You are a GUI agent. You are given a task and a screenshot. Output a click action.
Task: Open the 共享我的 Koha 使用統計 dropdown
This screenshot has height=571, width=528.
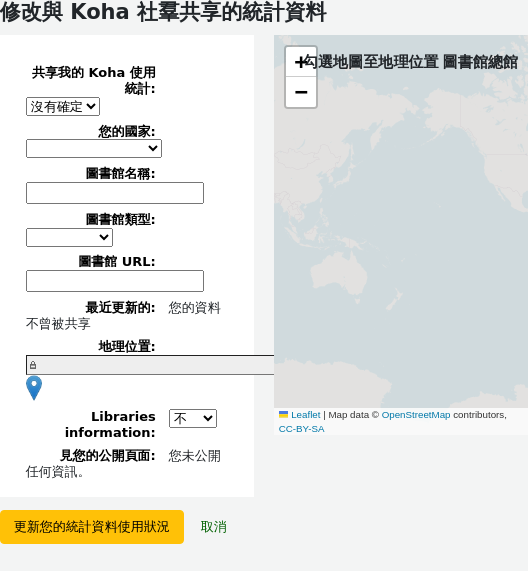[x=63, y=107]
